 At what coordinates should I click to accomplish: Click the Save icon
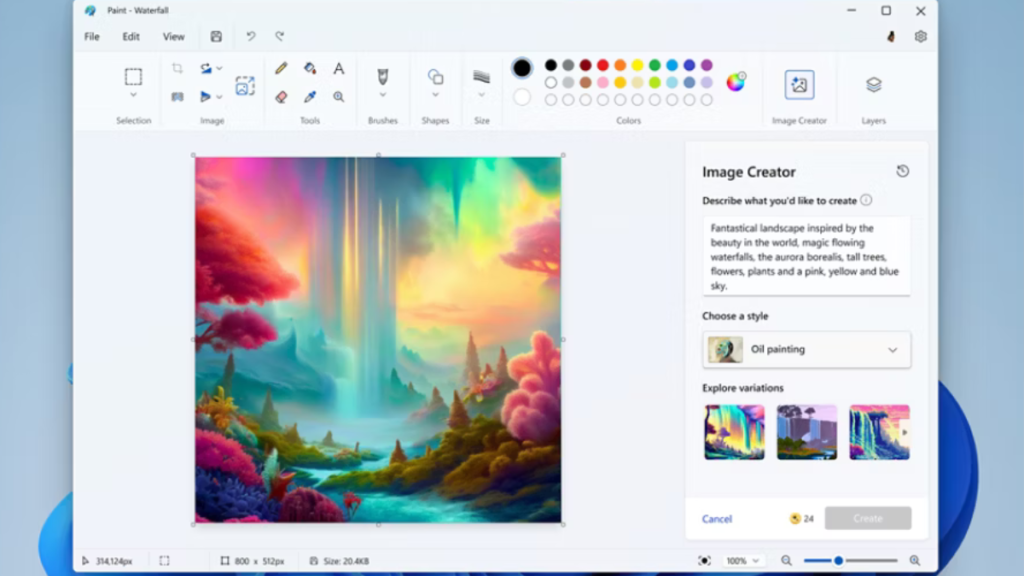(216, 37)
